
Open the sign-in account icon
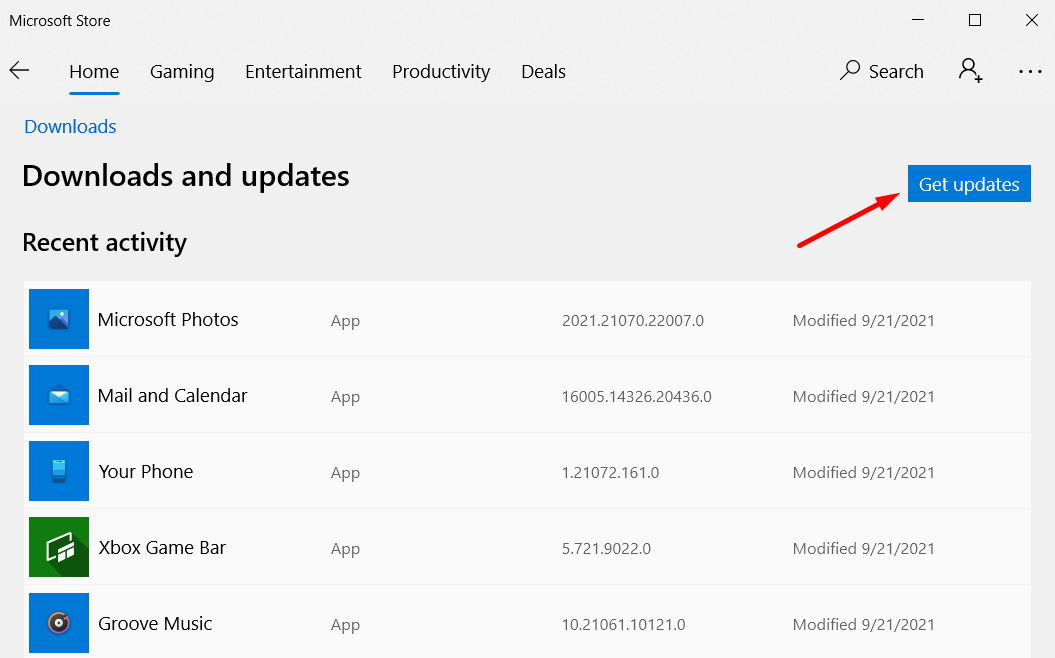[970, 71]
